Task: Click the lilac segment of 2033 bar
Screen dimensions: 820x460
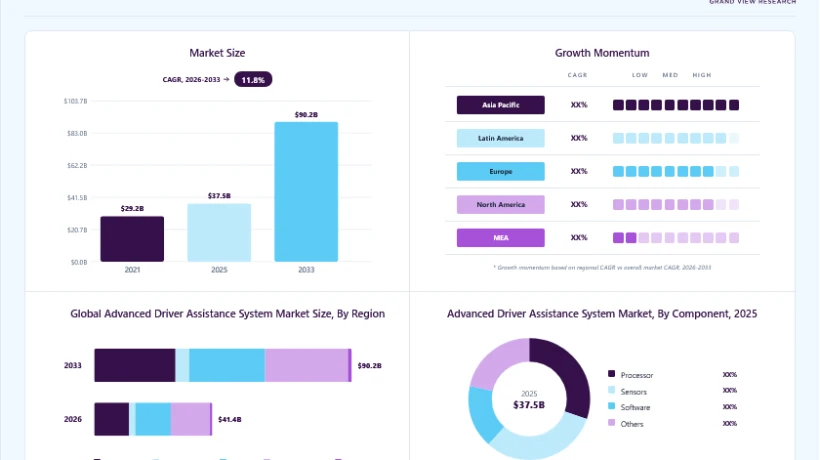Action: [306, 365]
